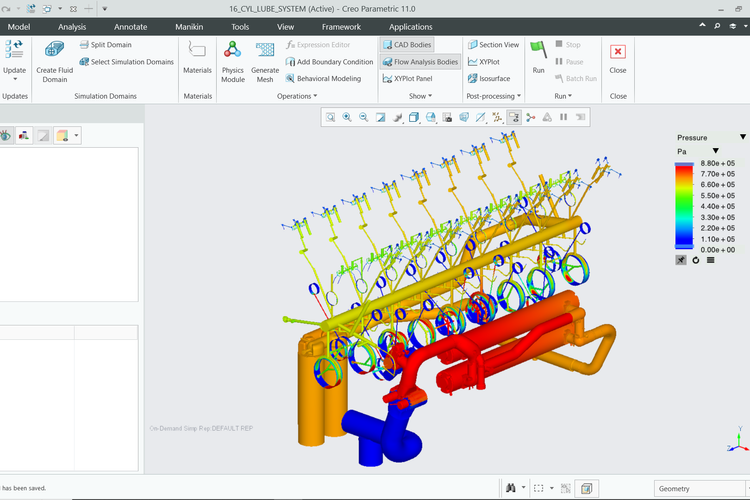Open the Pa units dropdown
The width and height of the screenshot is (750, 500).
(x=715, y=151)
